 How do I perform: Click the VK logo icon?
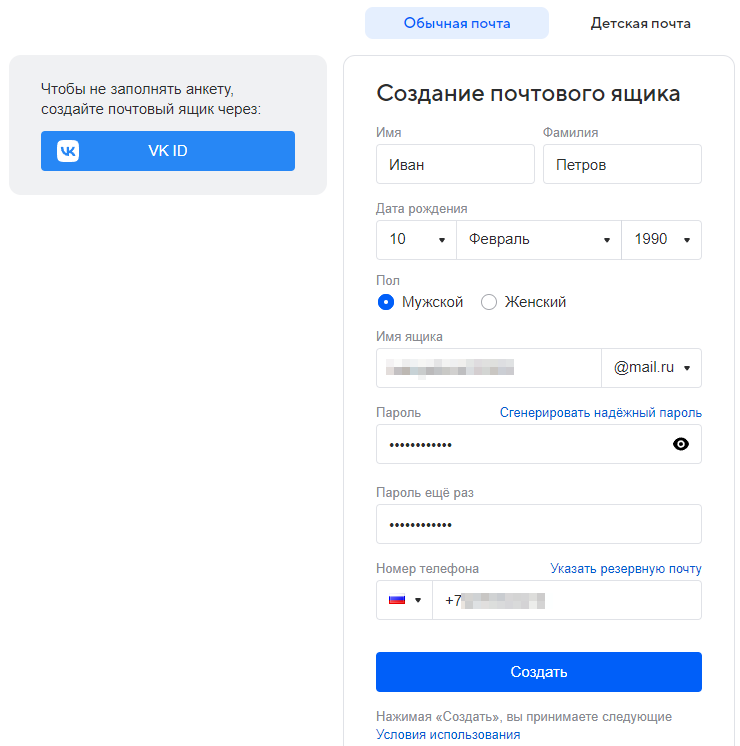pyautogui.click(x=68, y=151)
